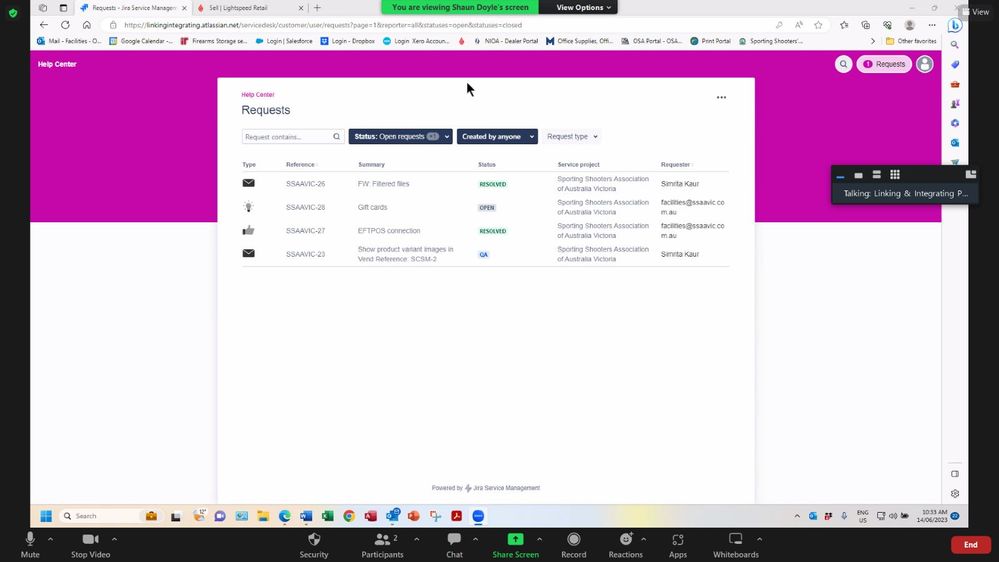Sort by Reference column header
Screen dimensions: 999x562
point(300,164)
